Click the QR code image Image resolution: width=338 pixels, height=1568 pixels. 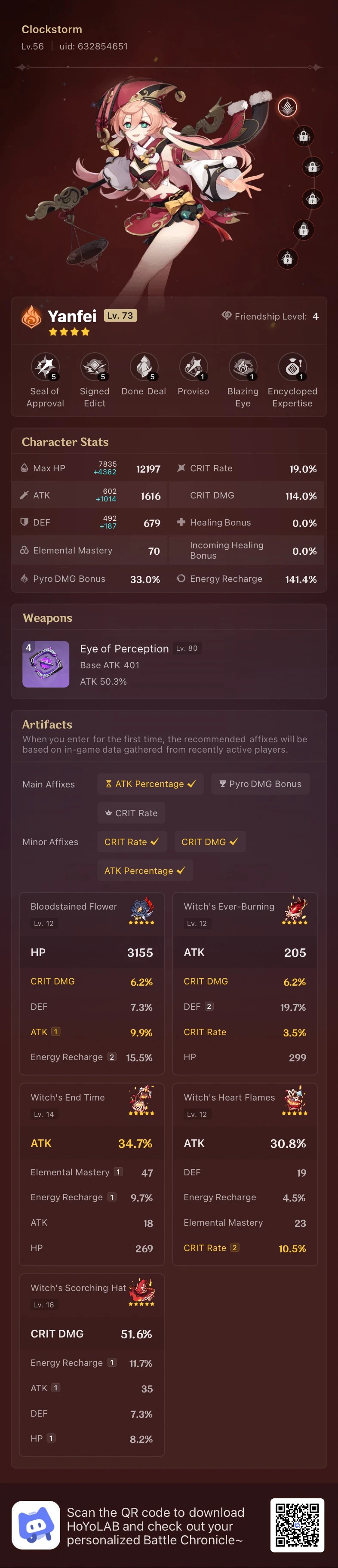[297, 1525]
